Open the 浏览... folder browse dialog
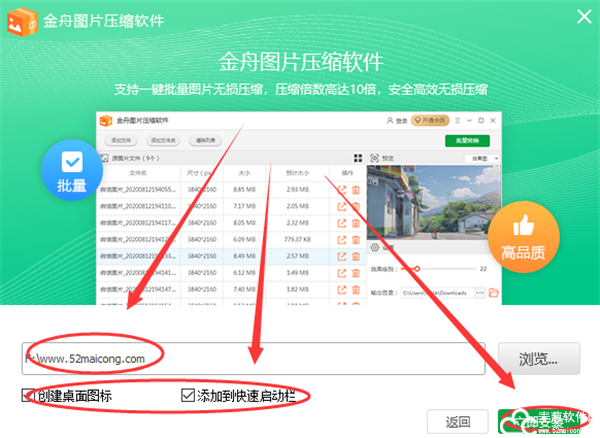Image resolution: width=600 pixels, height=438 pixels. pos(539,359)
